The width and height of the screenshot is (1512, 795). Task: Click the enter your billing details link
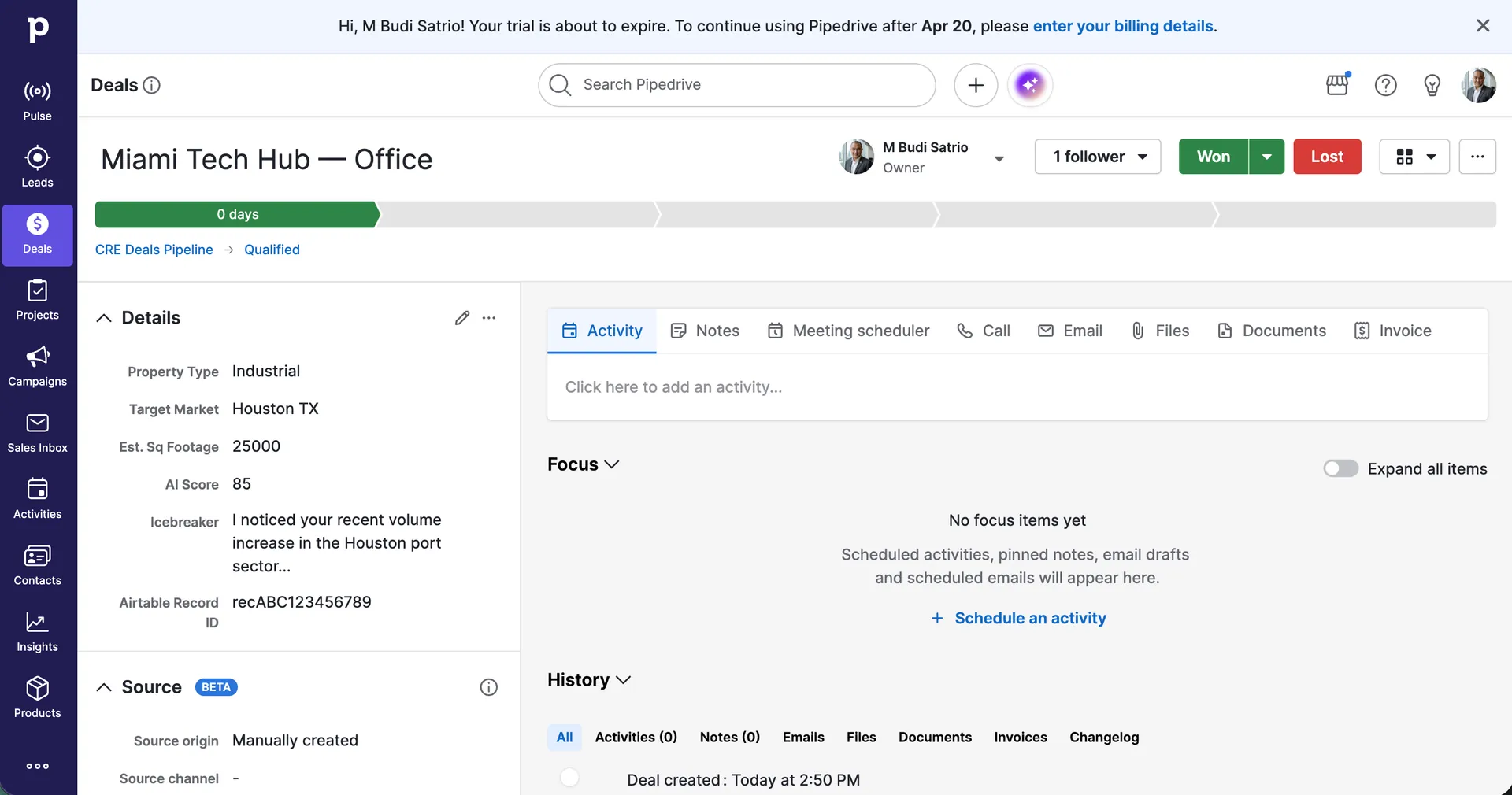point(1123,26)
